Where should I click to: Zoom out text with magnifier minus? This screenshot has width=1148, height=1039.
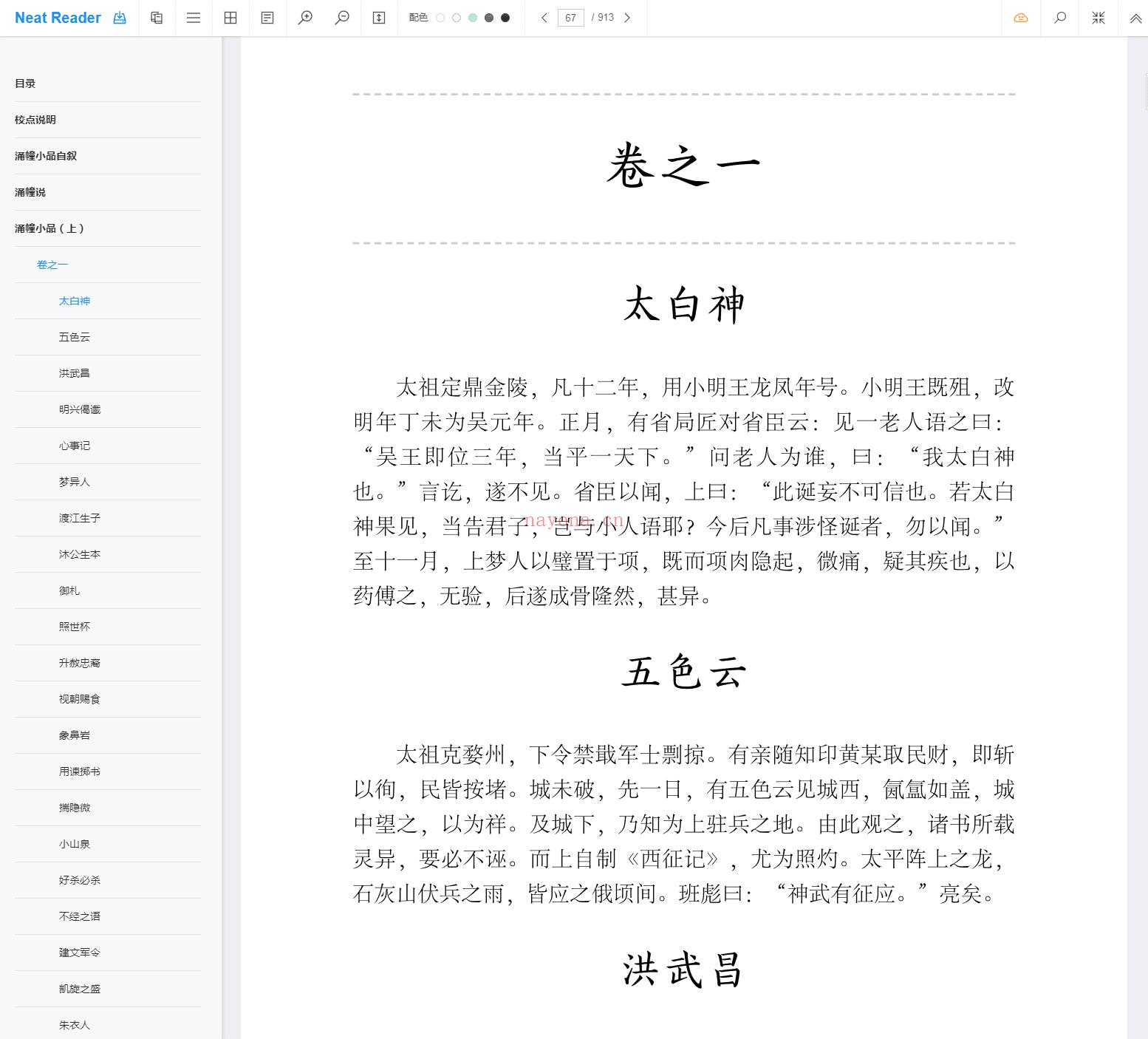(342, 18)
